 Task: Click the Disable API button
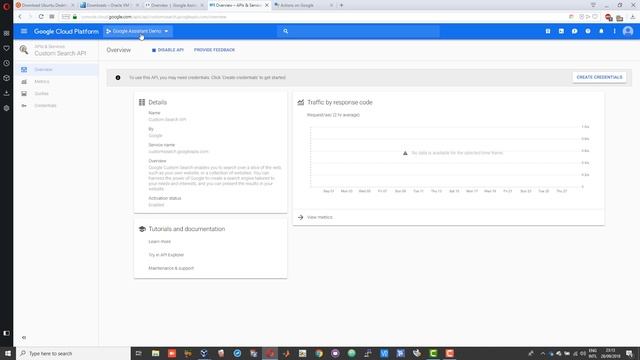[x=168, y=50]
